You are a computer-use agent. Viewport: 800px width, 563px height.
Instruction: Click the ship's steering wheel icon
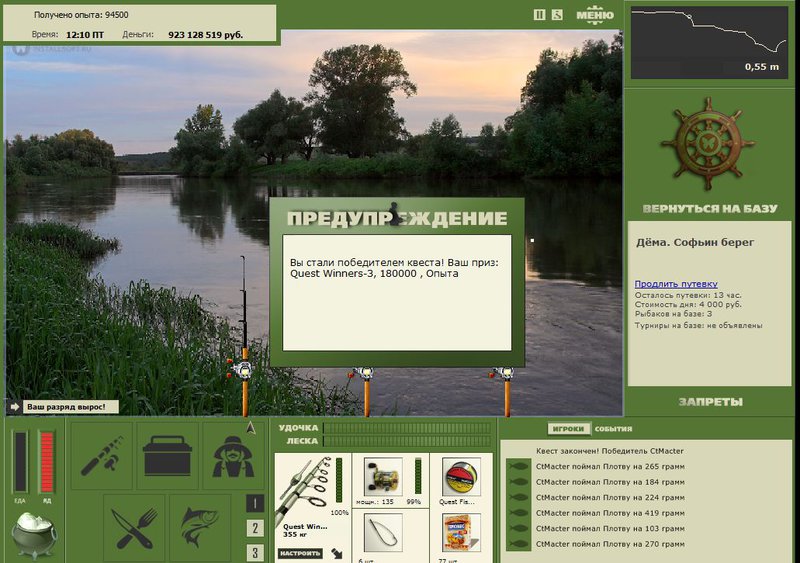[708, 144]
